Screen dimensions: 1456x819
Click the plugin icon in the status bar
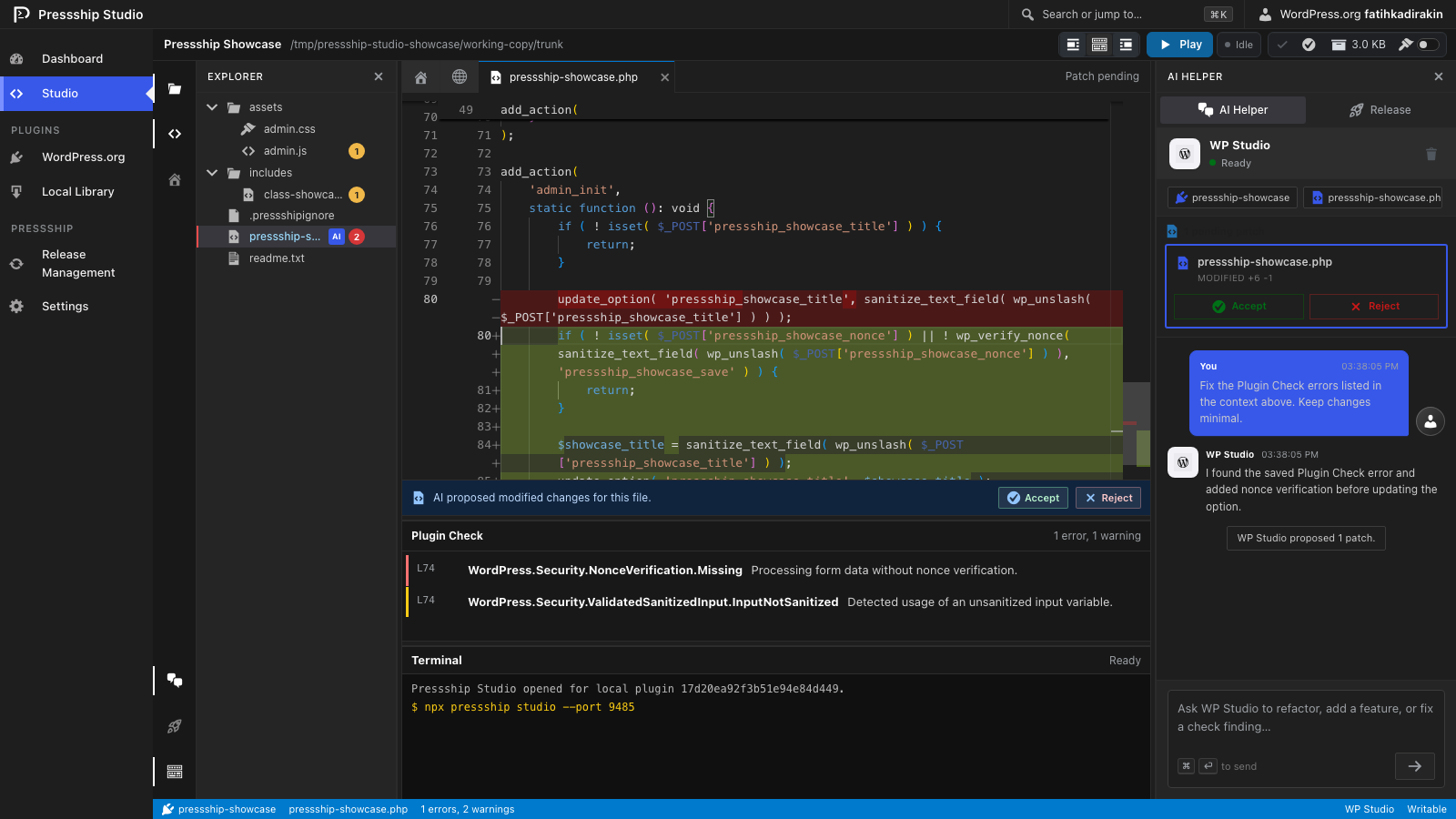tap(167, 809)
